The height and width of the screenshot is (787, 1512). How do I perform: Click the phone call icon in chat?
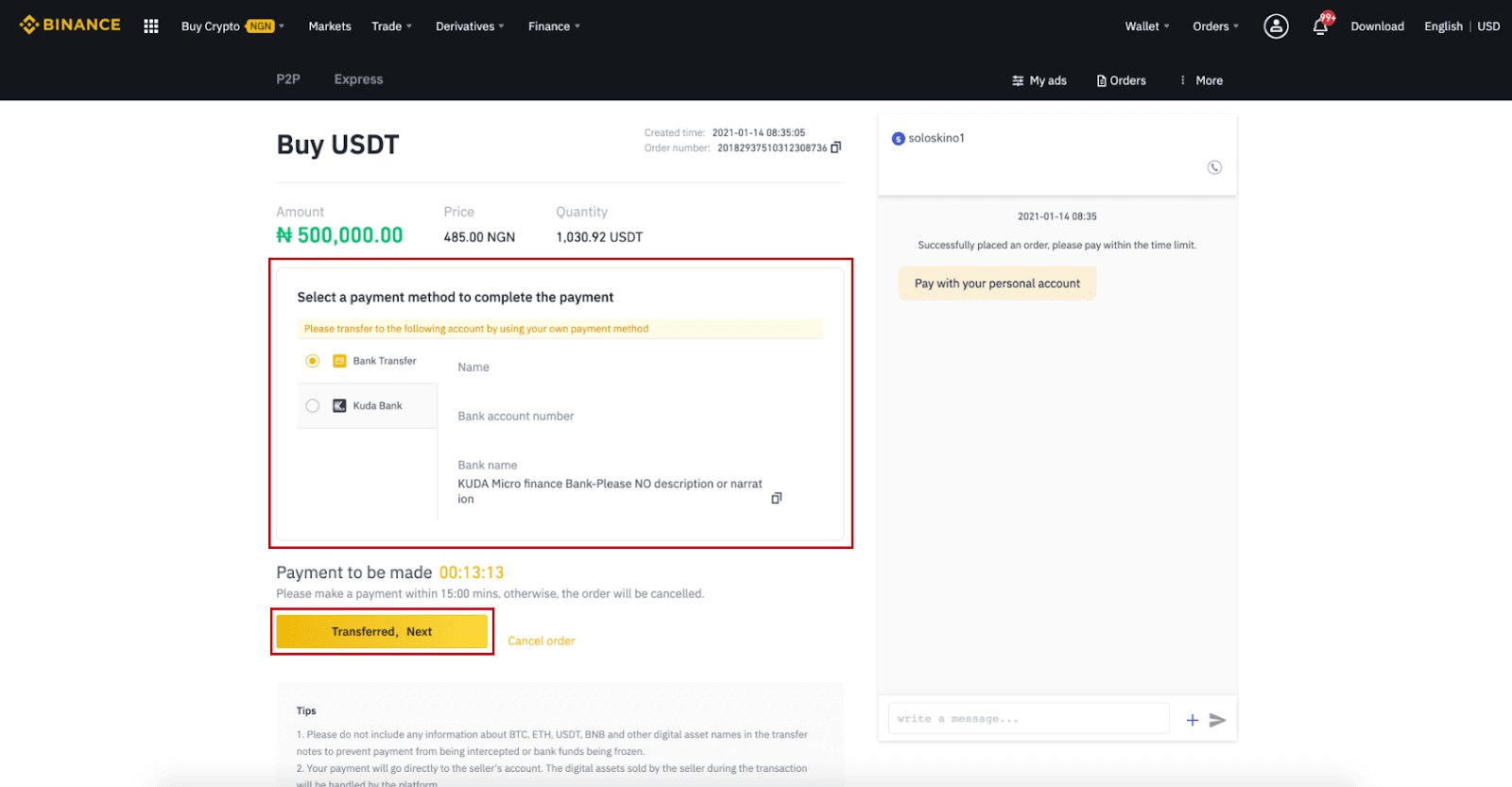[1214, 167]
